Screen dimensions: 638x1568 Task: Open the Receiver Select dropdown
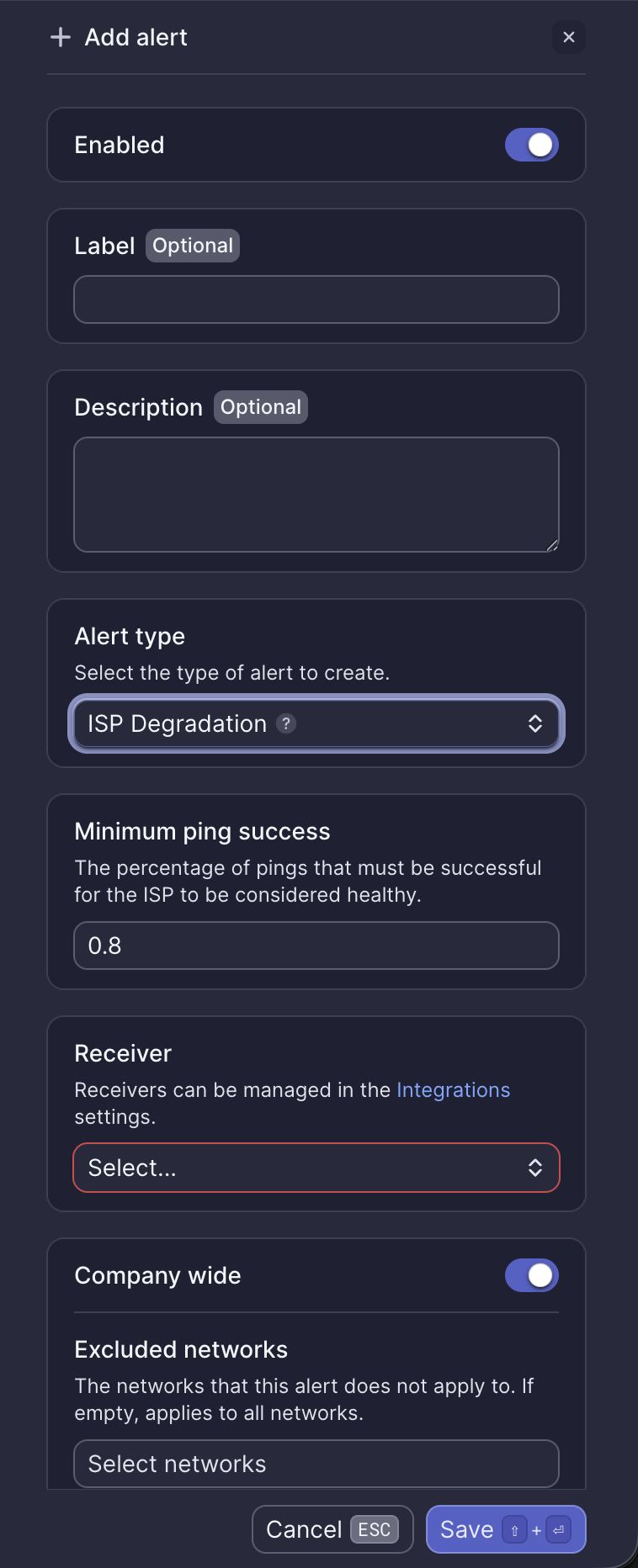pyautogui.click(x=316, y=1168)
